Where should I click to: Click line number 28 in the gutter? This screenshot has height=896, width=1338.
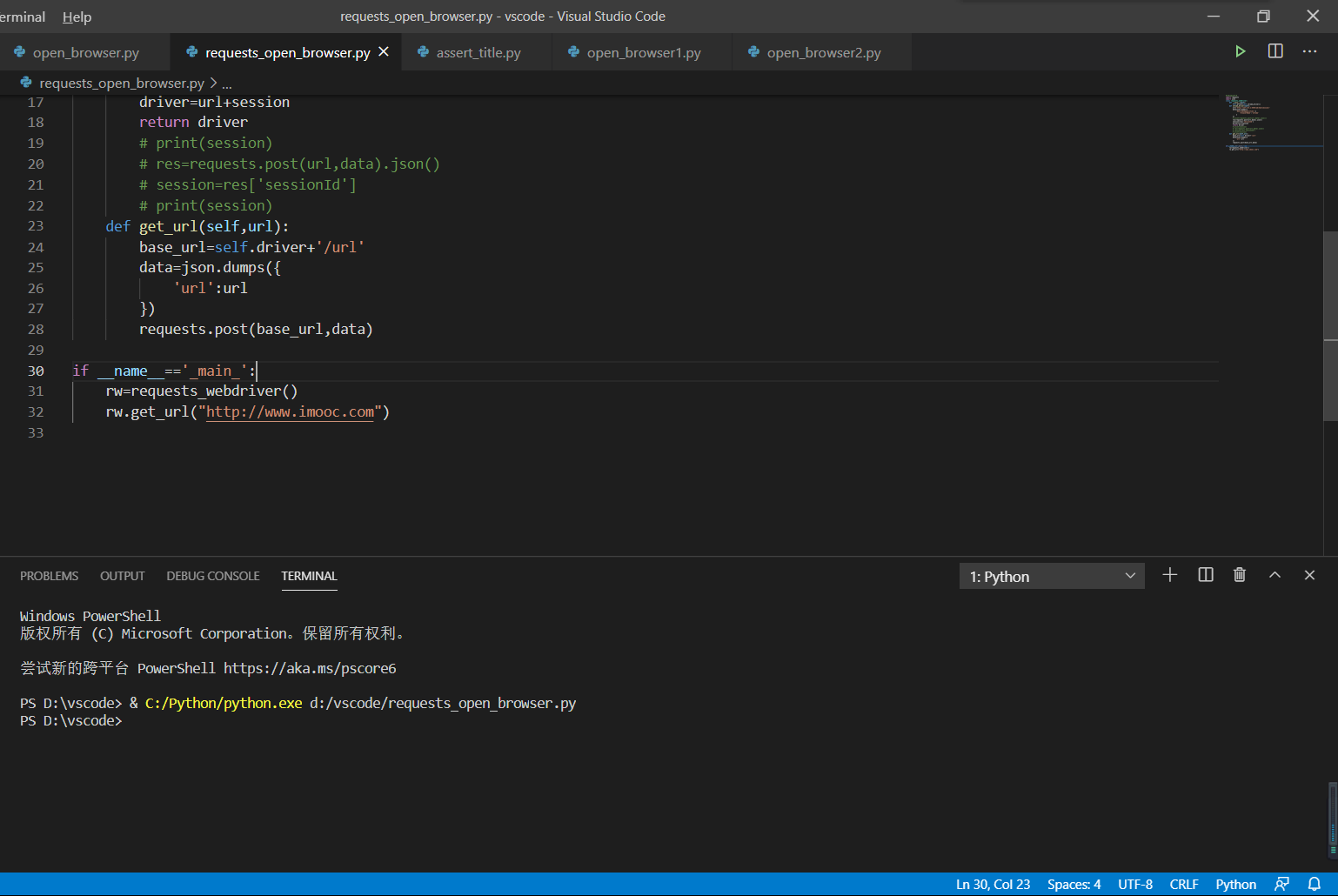pyautogui.click(x=36, y=330)
